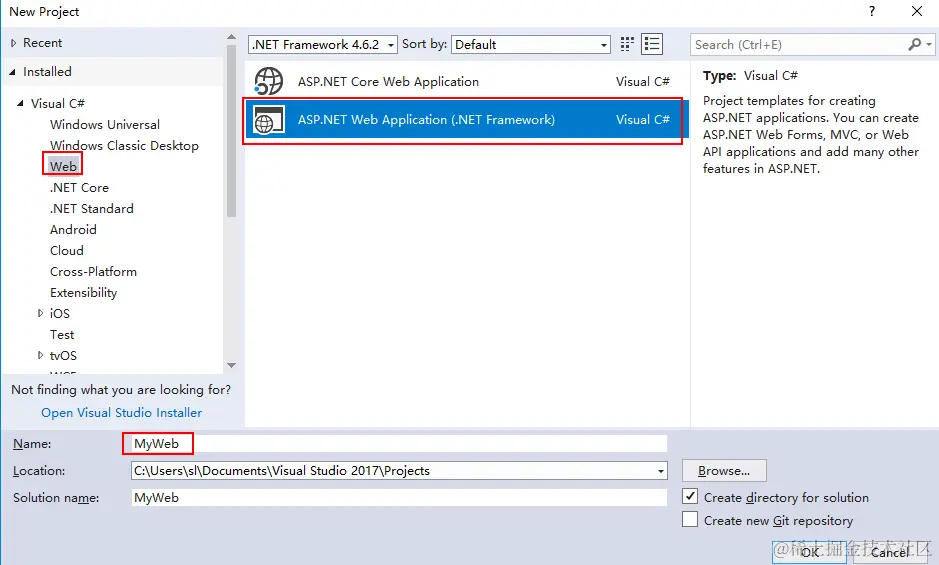Open the Sort by Default dropdown
Image resolution: width=939 pixels, height=565 pixels.
click(531, 44)
